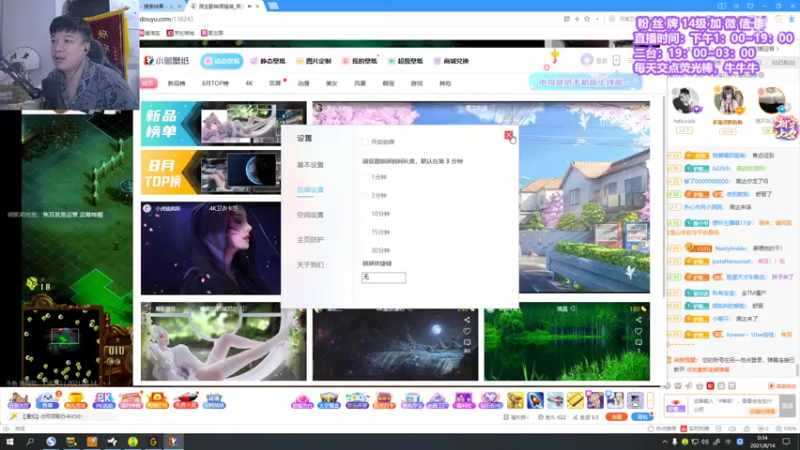Click the 登录 avatar icon in wallpaper app

587,60
